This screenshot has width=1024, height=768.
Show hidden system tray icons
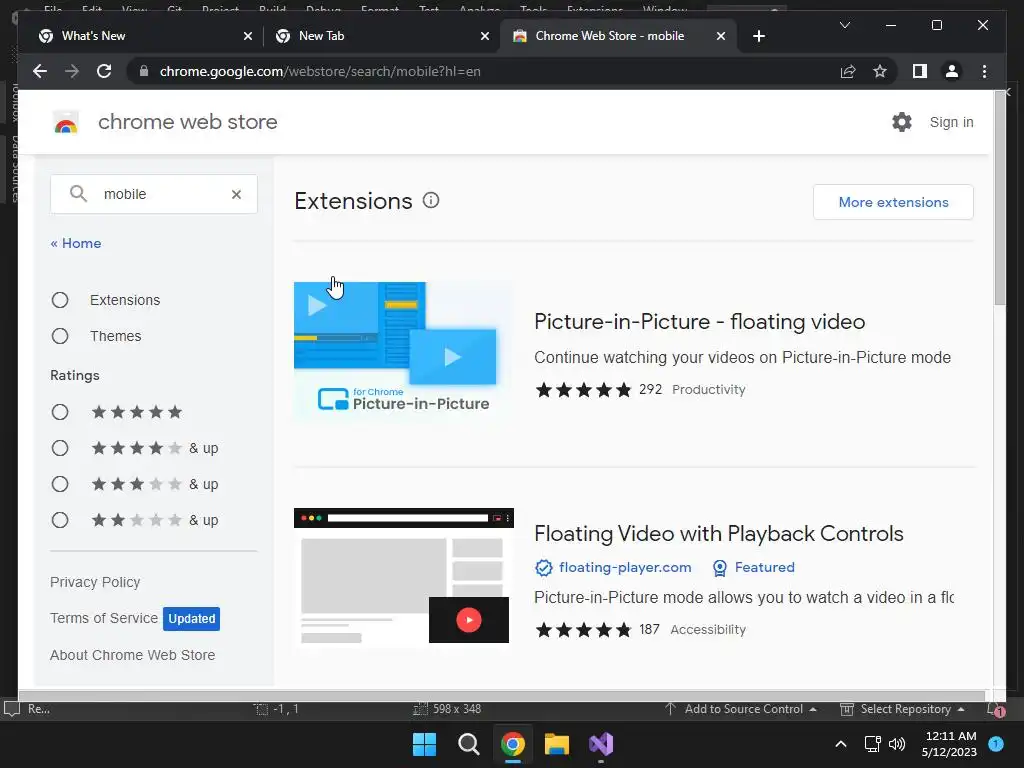click(841, 744)
